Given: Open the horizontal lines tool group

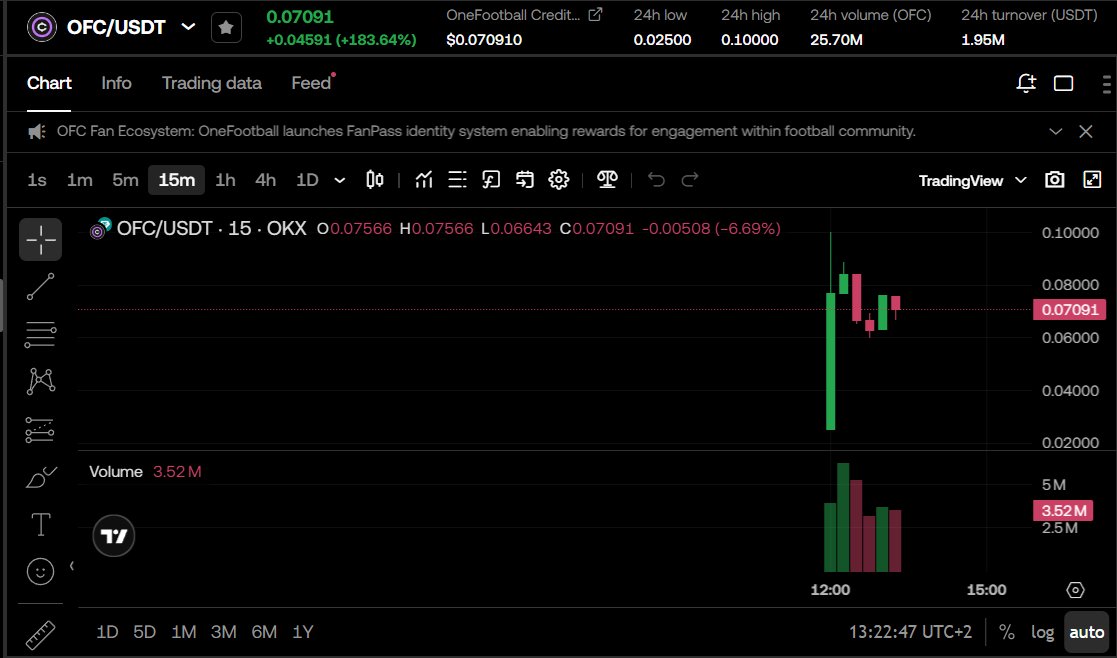Looking at the screenshot, I should tap(41, 334).
